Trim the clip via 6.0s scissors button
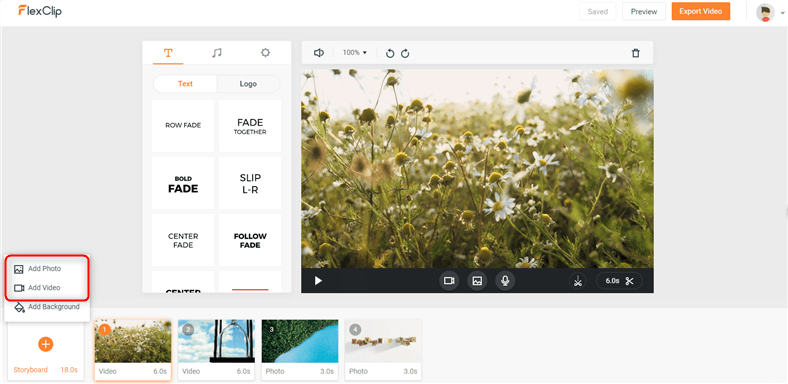Image resolution: width=788 pixels, height=384 pixels. 619,281
